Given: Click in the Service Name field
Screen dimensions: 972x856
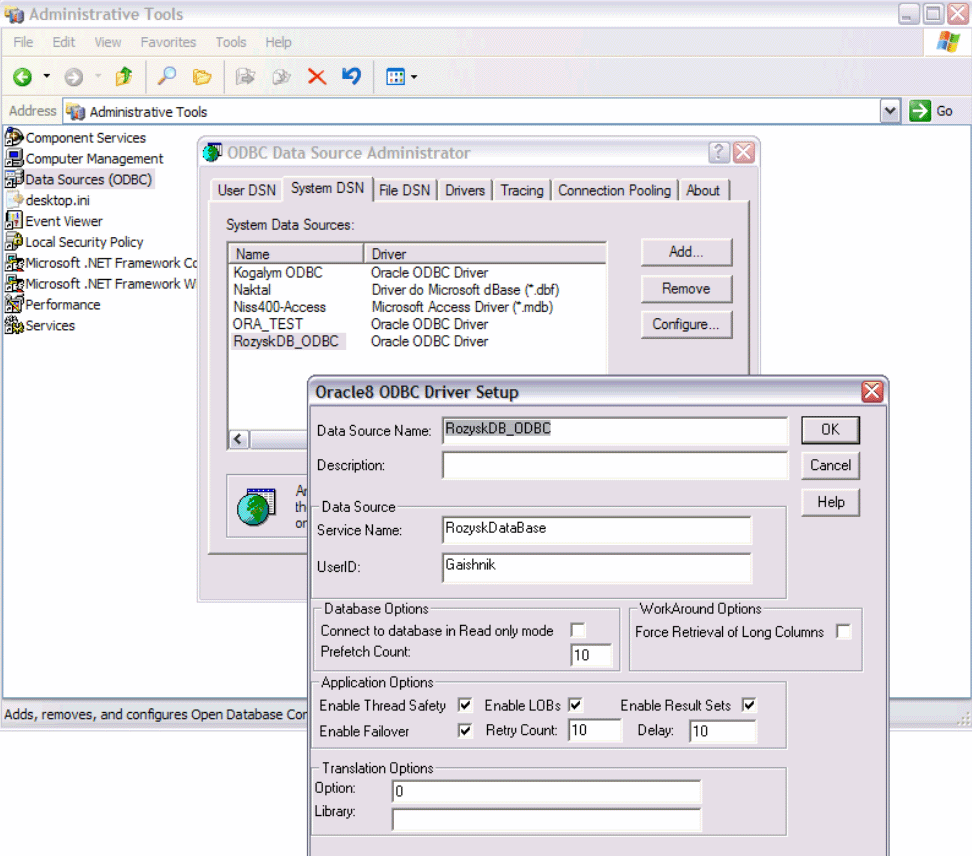Looking at the screenshot, I should (597, 530).
